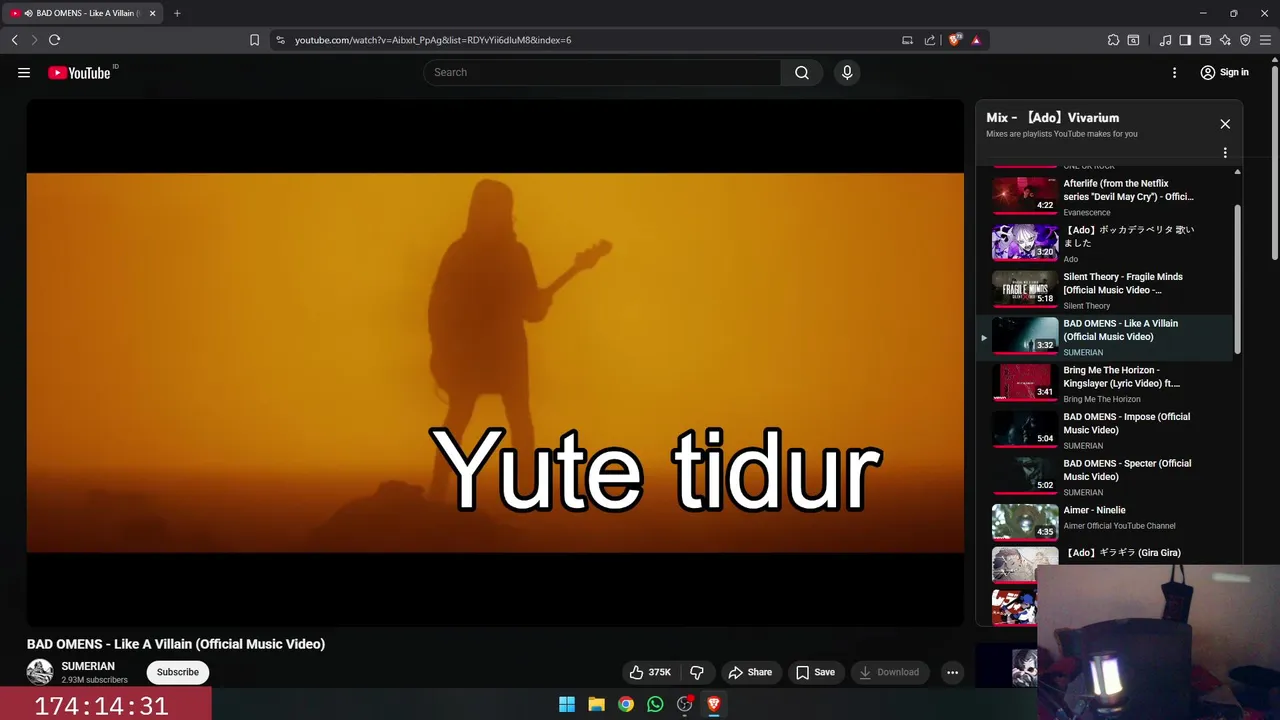
Task: Click the Mix playlist scrollbar
Action: coord(1238,279)
